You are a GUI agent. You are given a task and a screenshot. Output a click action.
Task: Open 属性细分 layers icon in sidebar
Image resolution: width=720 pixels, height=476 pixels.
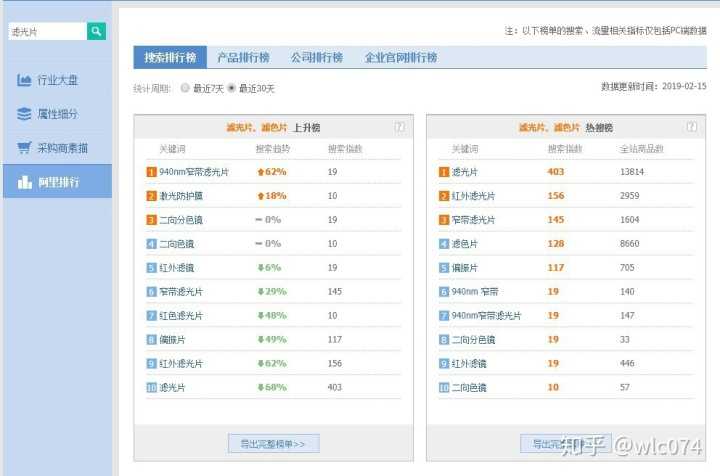tap(24, 114)
